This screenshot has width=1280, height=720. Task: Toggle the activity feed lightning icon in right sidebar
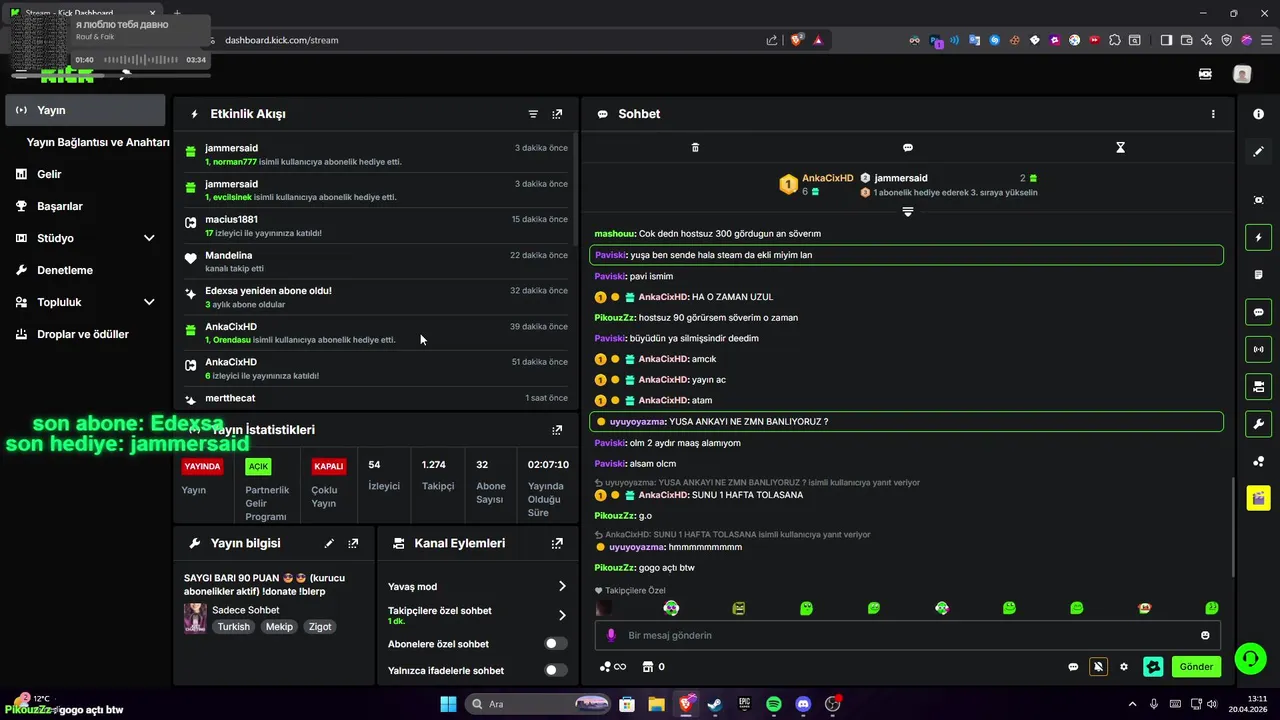click(1258, 238)
